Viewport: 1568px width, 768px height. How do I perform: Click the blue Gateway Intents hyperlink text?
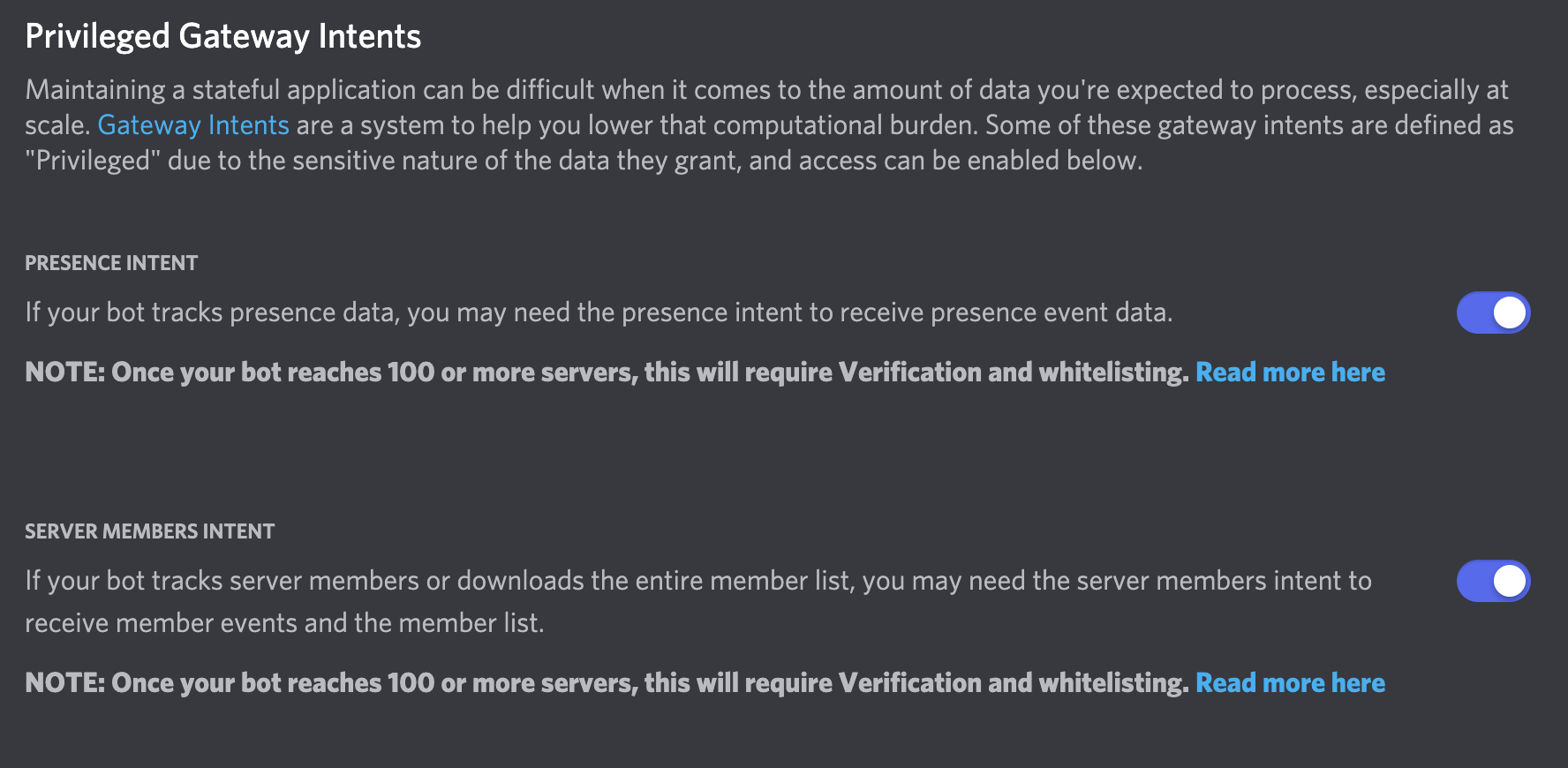(x=193, y=124)
